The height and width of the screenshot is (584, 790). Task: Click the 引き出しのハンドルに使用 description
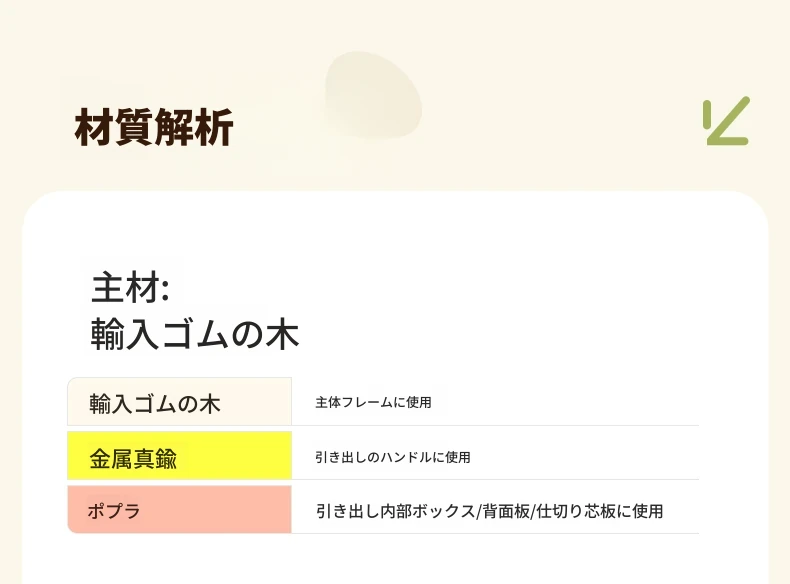392,457
